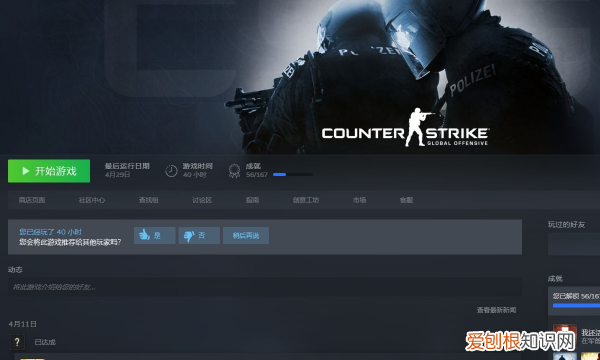Screen dimensions: 600x360
Task: Open the 客服 support tab
Action: coord(406,200)
